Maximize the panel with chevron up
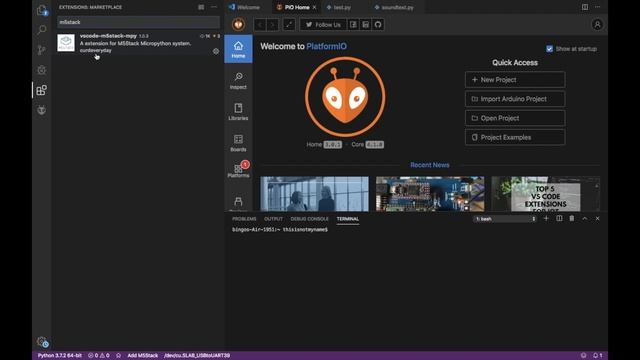The height and width of the screenshot is (360, 640). point(584,218)
